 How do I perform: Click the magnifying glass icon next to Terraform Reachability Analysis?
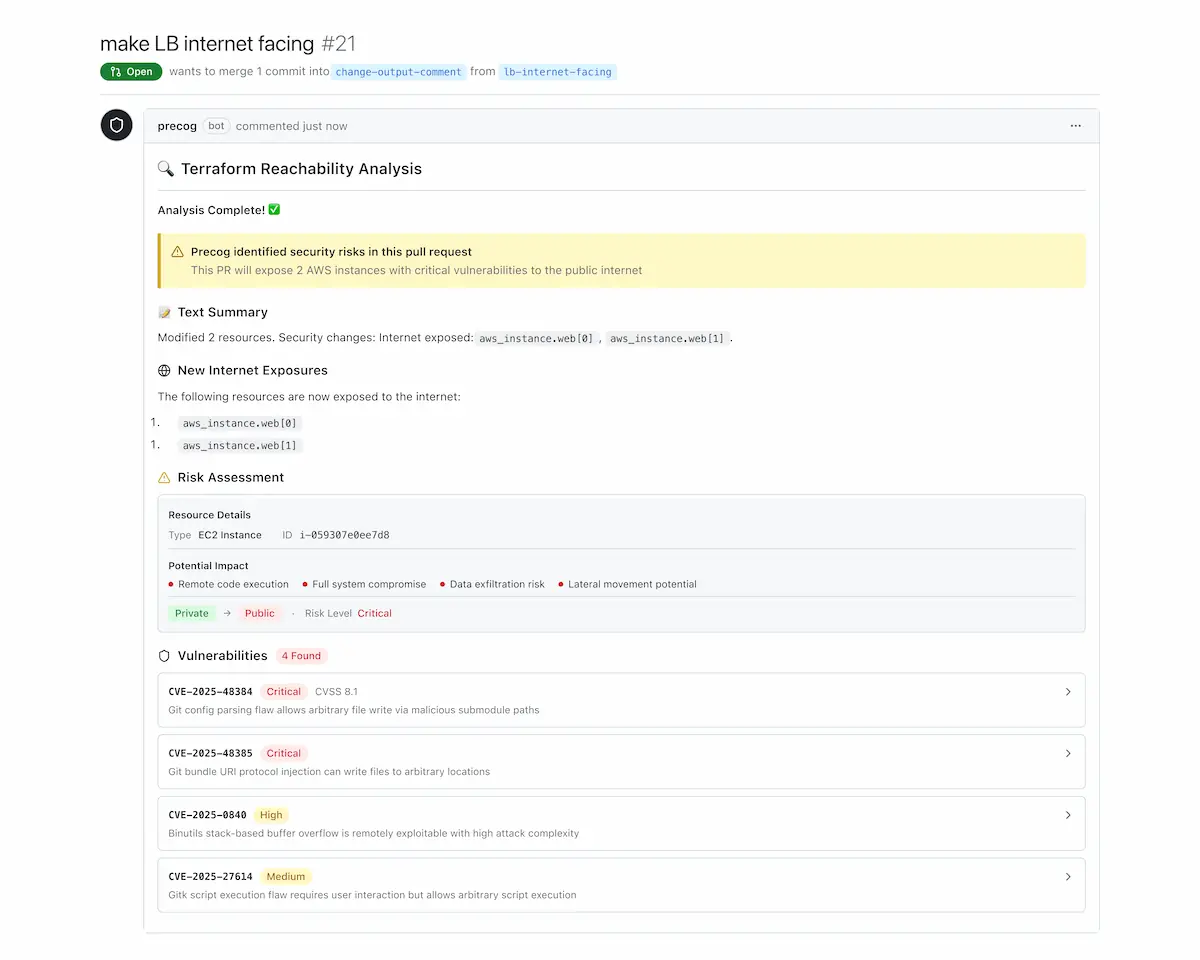click(x=166, y=168)
